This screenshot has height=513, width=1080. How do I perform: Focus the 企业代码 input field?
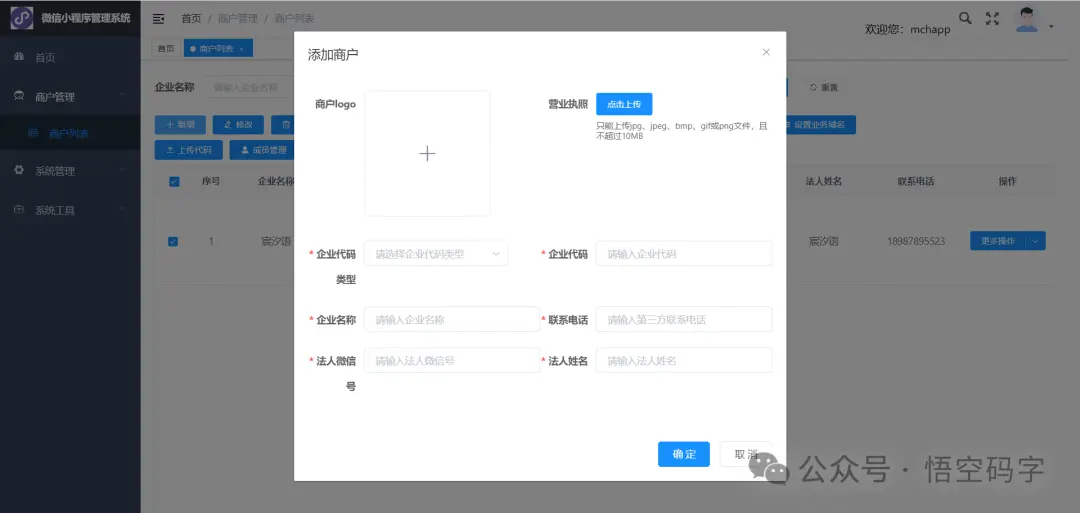coord(684,253)
